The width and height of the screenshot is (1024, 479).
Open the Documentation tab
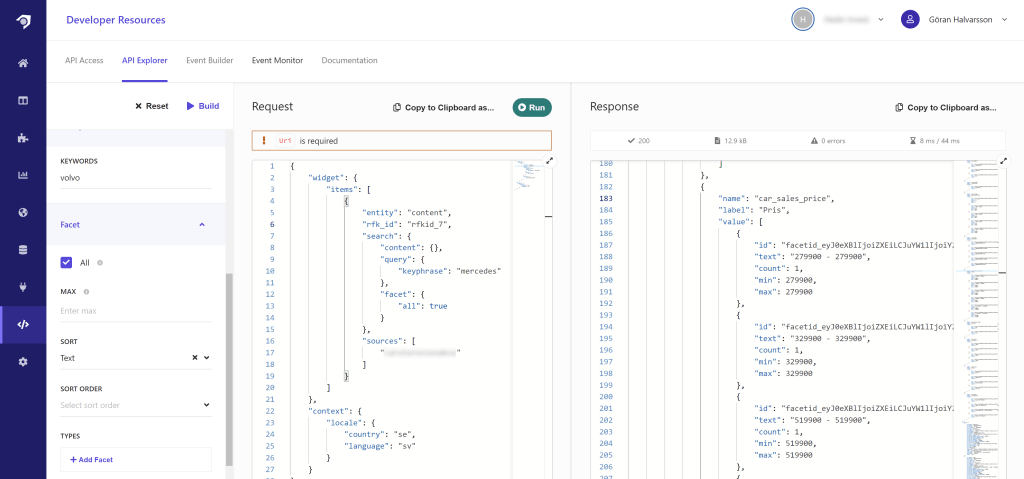coord(349,61)
